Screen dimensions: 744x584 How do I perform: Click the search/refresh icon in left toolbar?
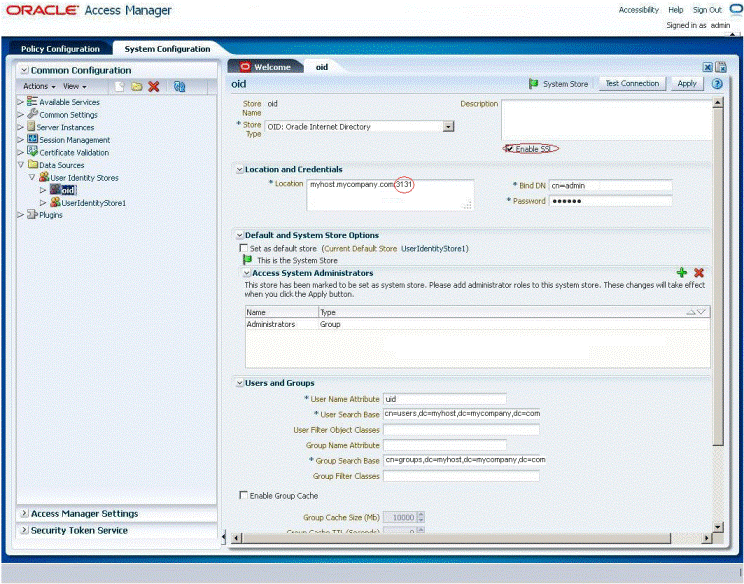click(x=179, y=86)
